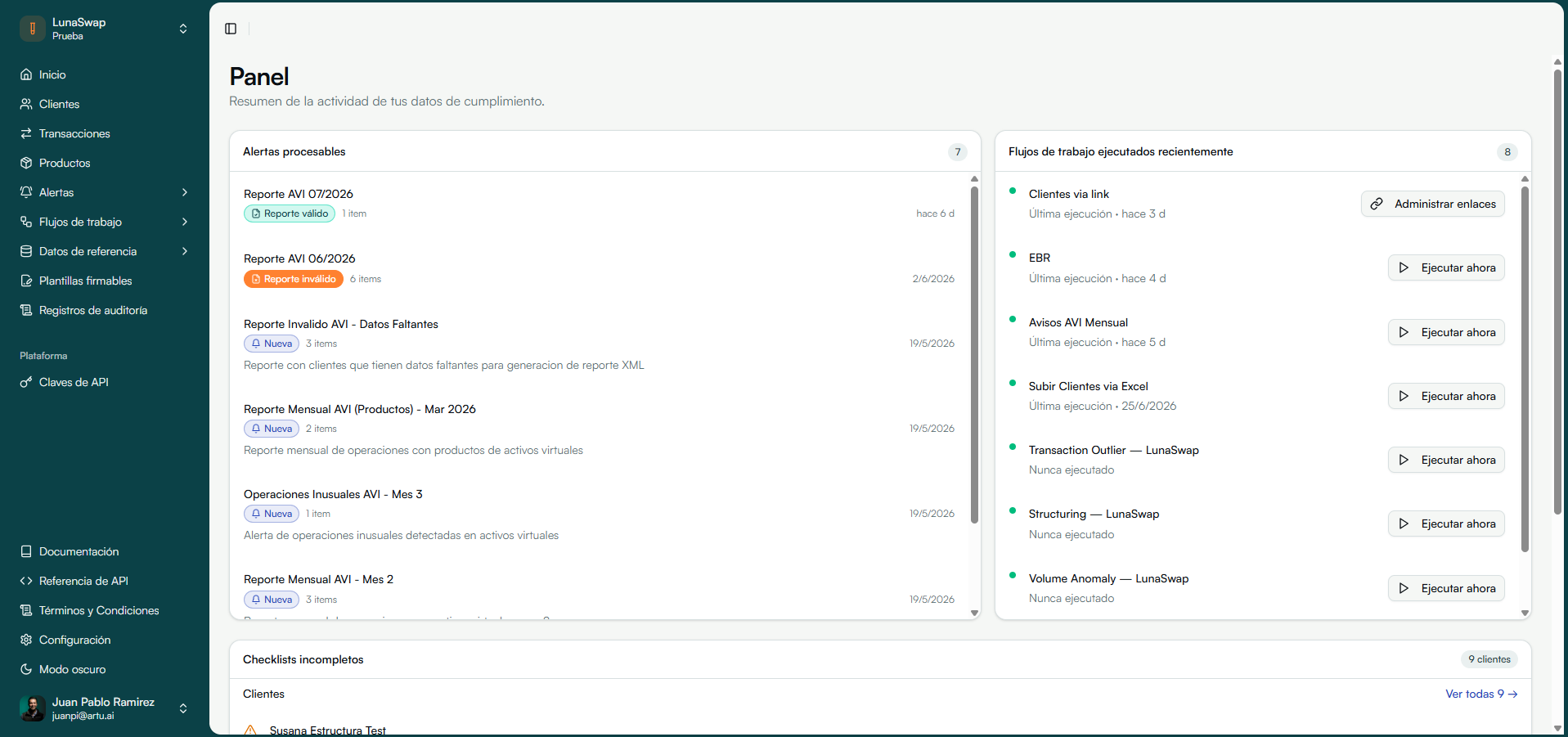Click the Plantillas firmables icon
This screenshot has height=737, width=1568.
(x=26, y=281)
